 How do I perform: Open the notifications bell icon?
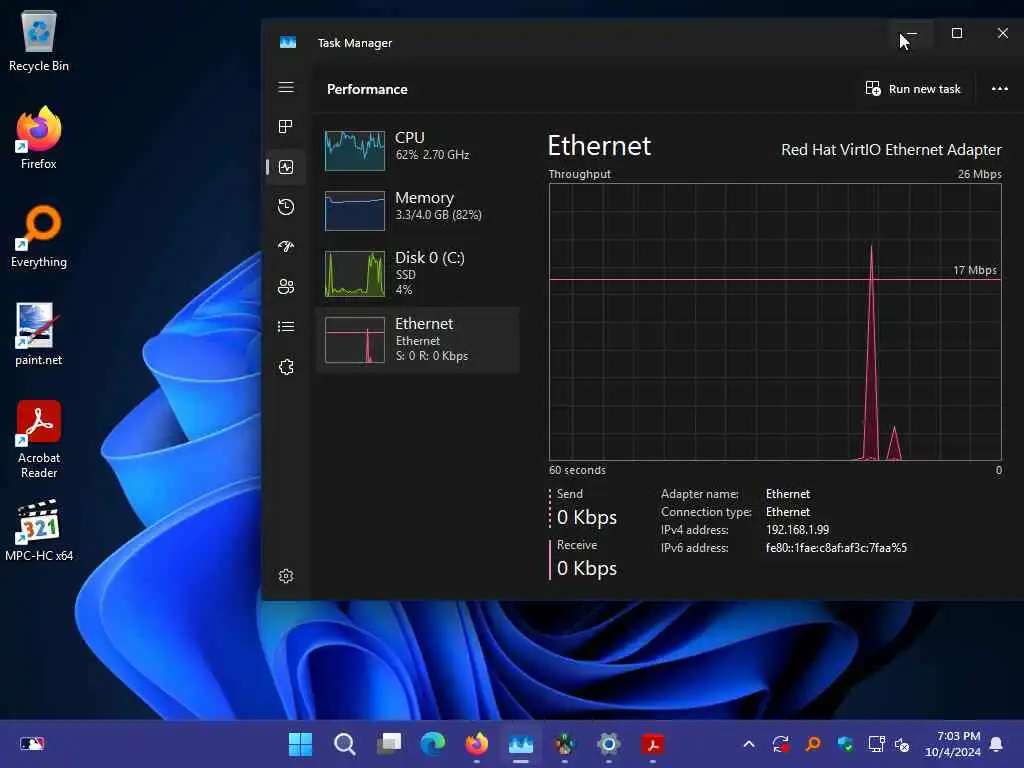point(996,744)
